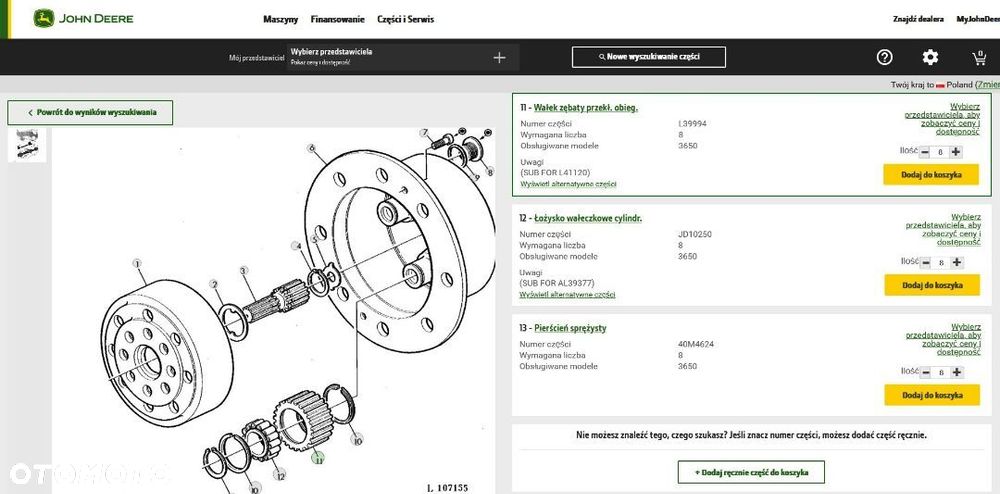1000x494 pixels.
Task: Add item 12 to cart with Dodaj do koszyka
Action: [x=932, y=285]
